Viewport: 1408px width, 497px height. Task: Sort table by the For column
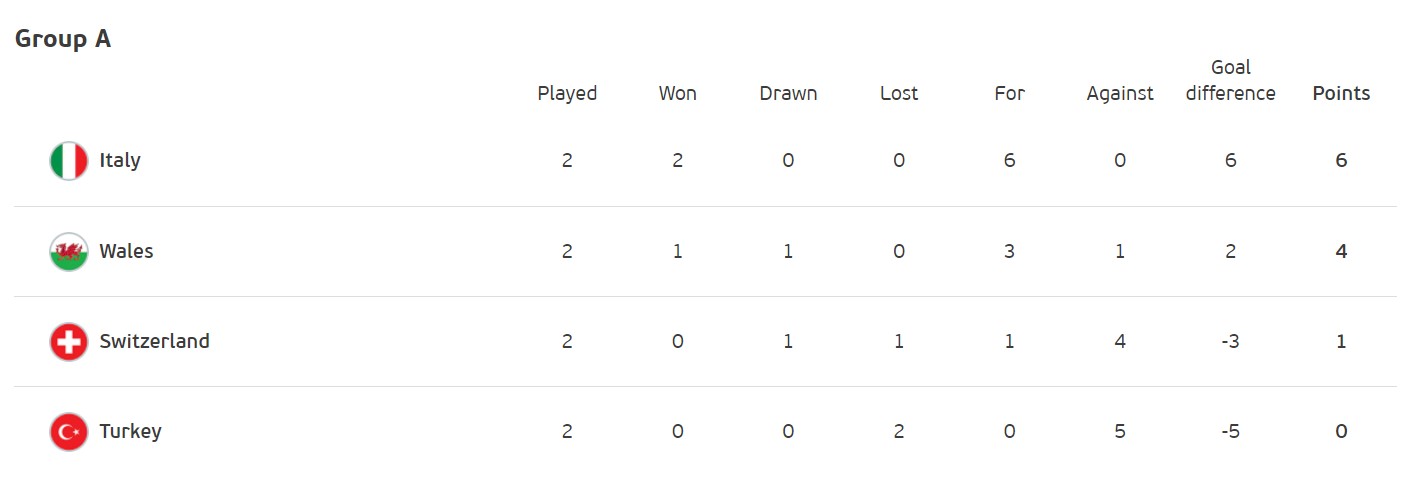click(1009, 93)
